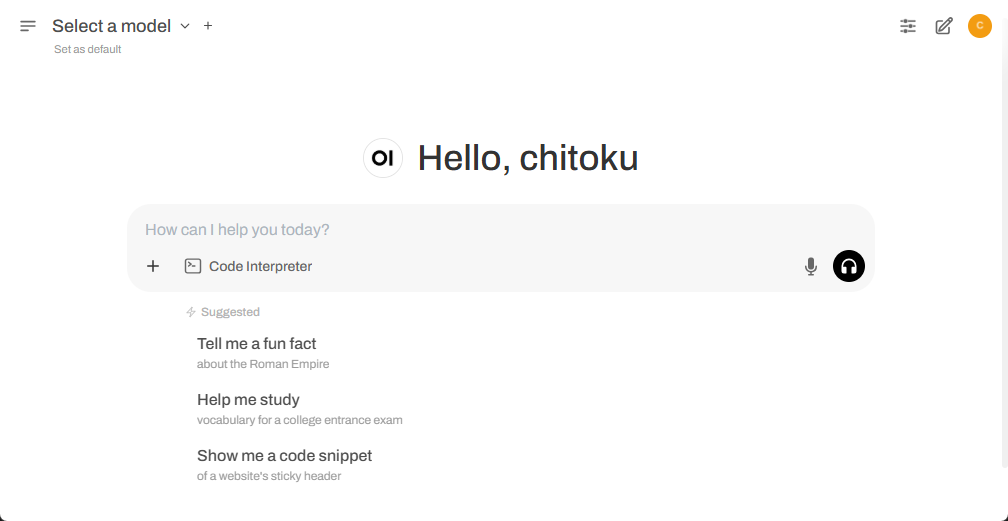
Task: Open the sidebar hamburger menu
Action: 28,26
